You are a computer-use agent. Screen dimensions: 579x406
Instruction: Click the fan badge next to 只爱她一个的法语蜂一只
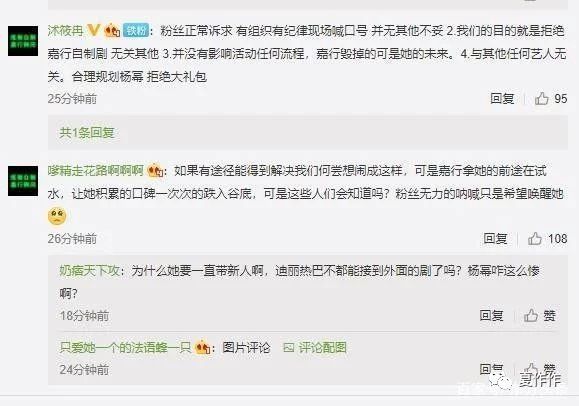[x=202, y=347]
